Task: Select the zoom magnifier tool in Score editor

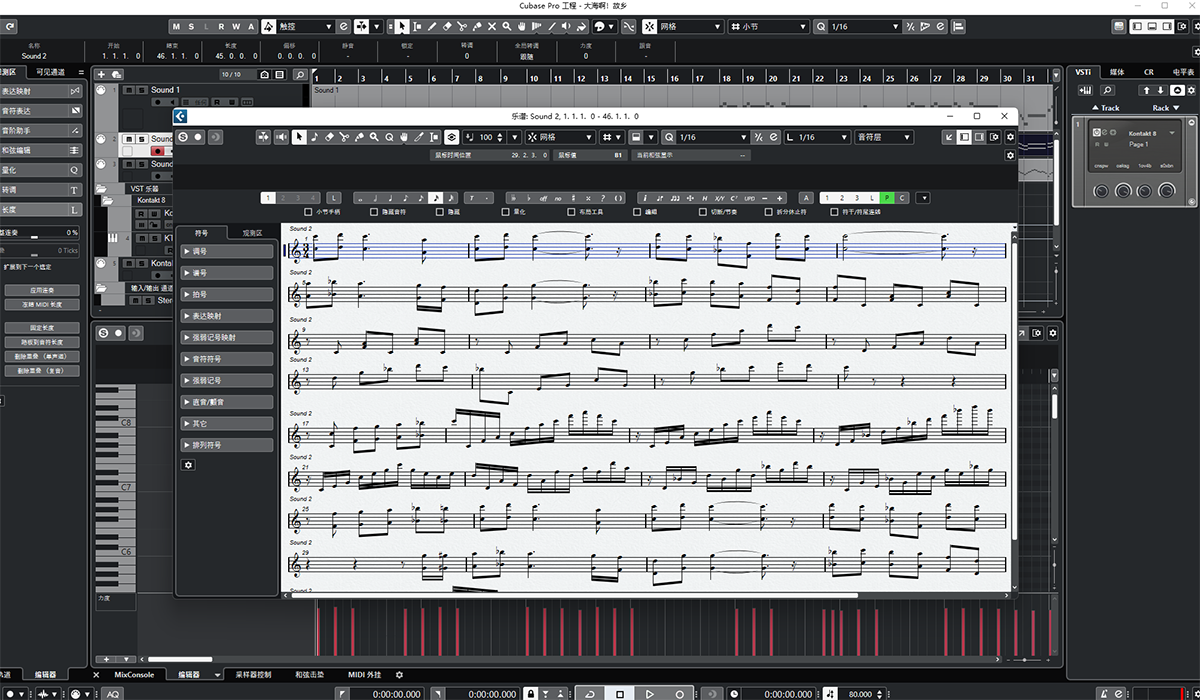Action: click(x=374, y=137)
